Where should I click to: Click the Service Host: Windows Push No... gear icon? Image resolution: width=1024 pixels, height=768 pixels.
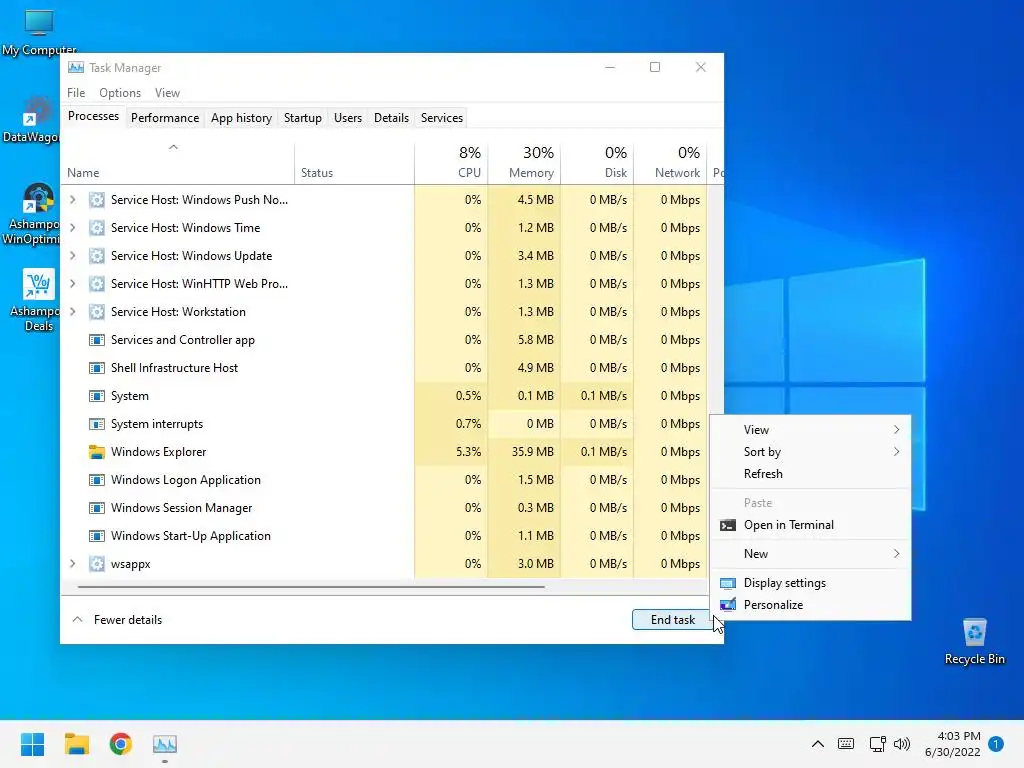pos(97,200)
